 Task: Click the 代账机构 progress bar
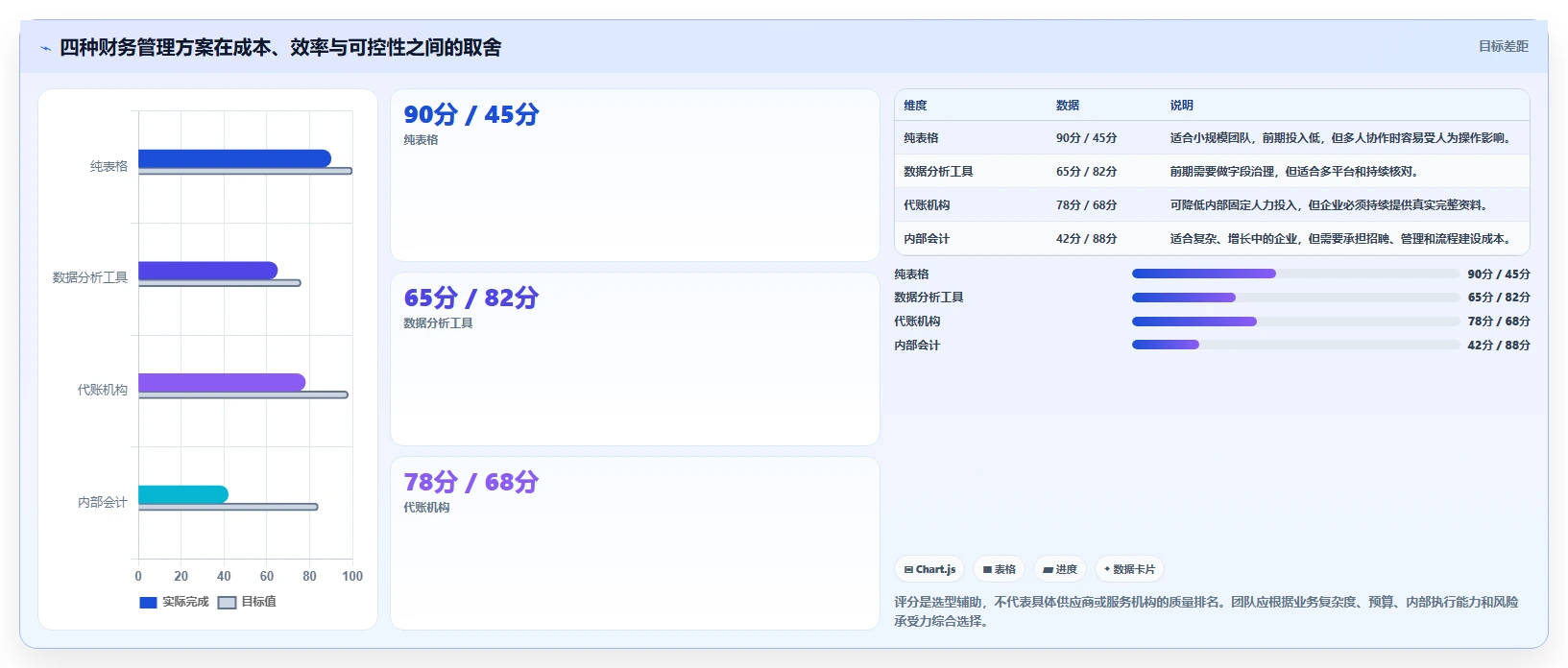pyautogui.click(x=1295, y=322)
